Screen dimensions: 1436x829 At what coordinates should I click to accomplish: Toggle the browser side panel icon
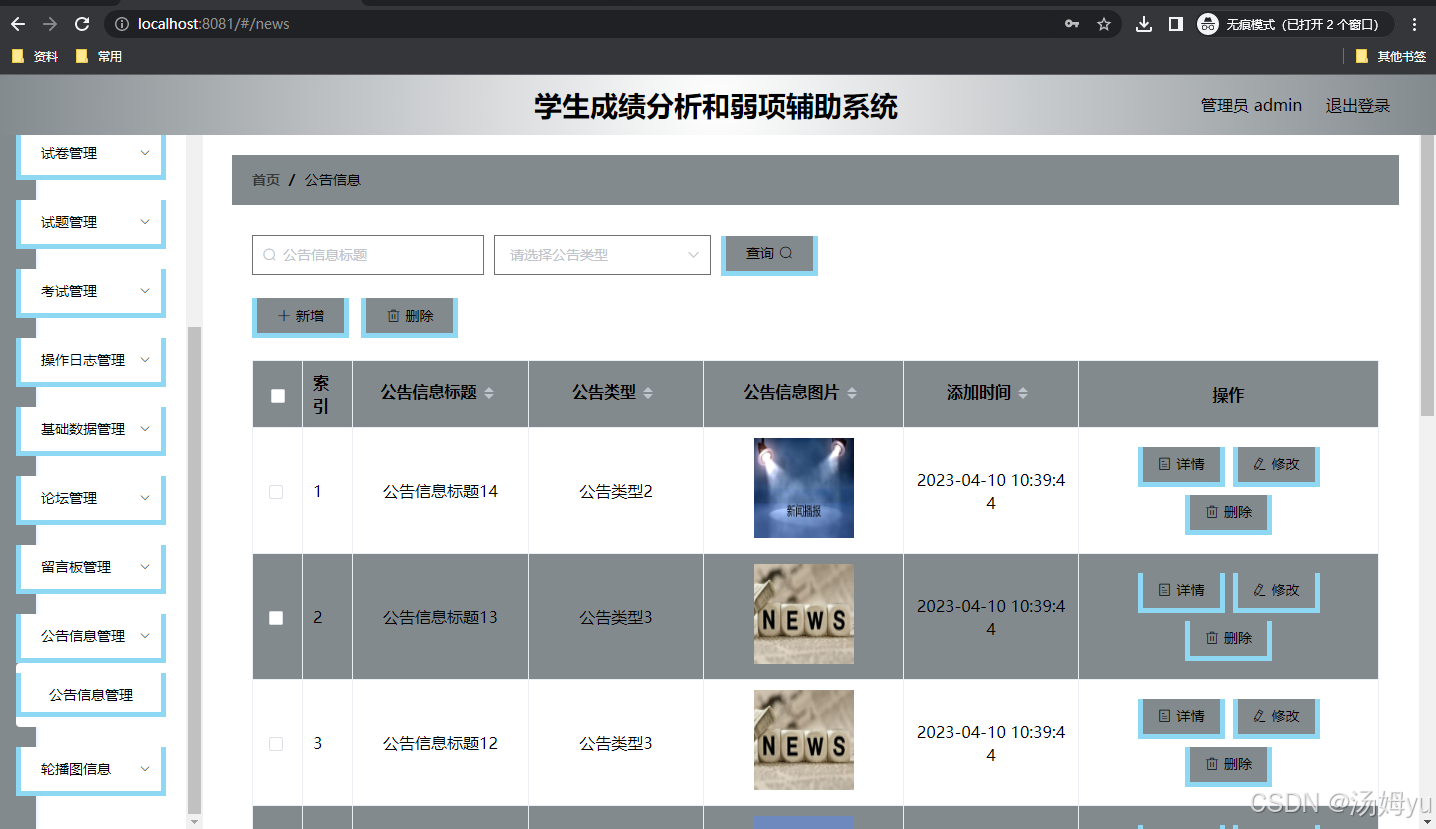[1176, 24]
